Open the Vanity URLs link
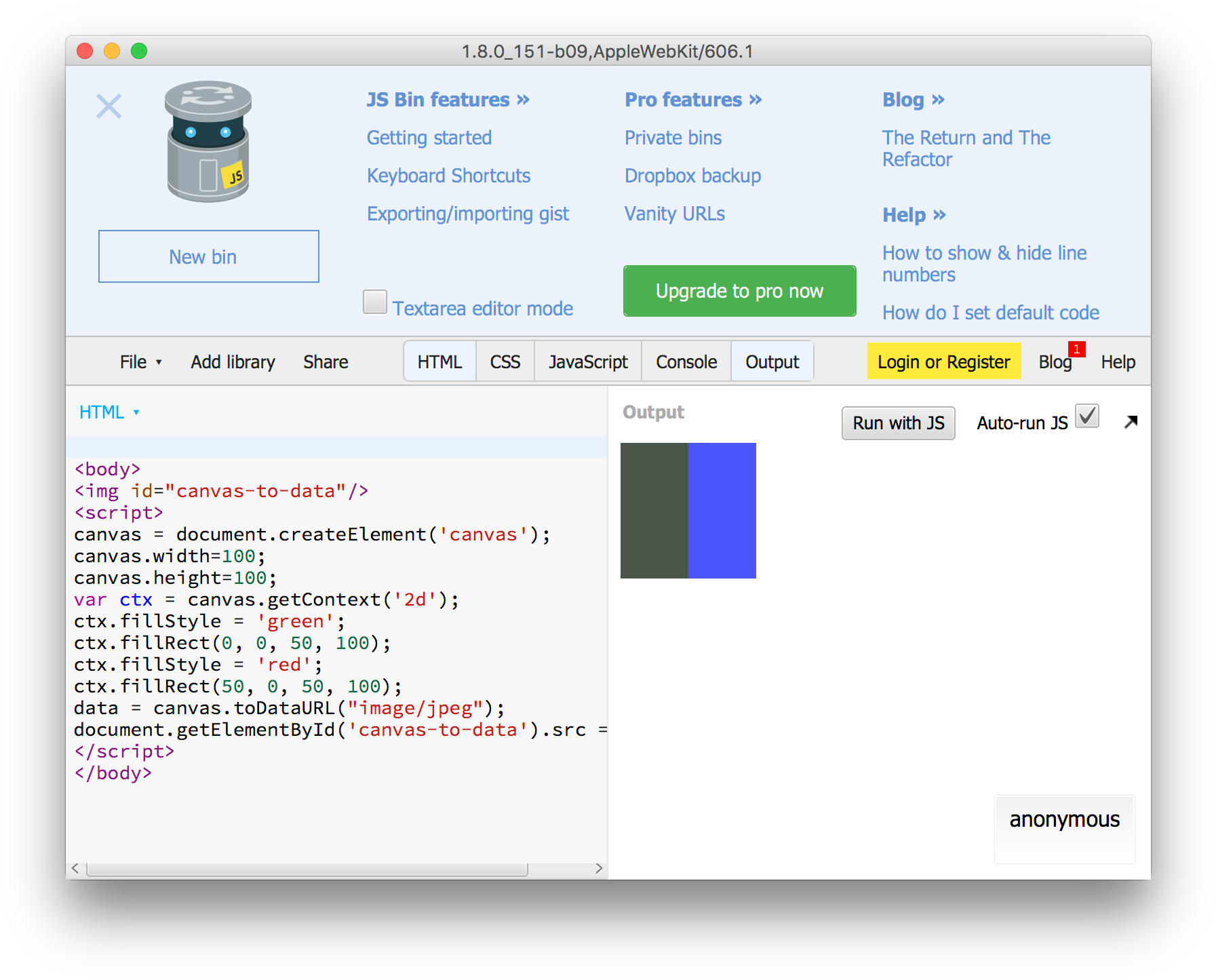Image resolution: width=1216 pixels, height=980 pixels. point(675,214)
